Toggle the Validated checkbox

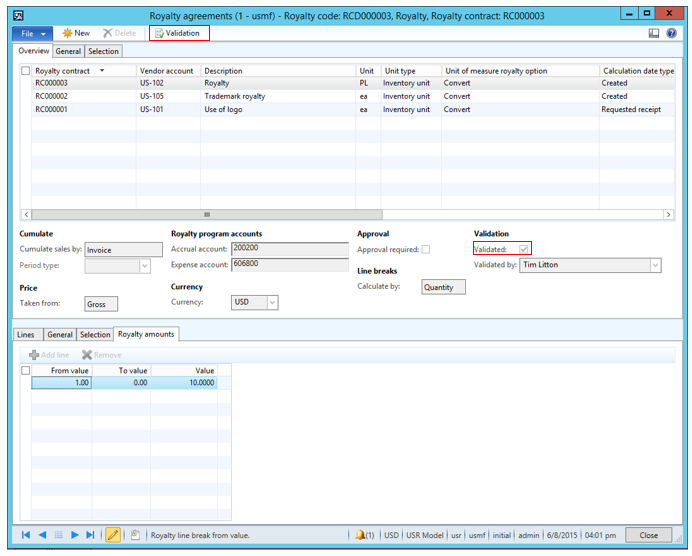point(523,249)
